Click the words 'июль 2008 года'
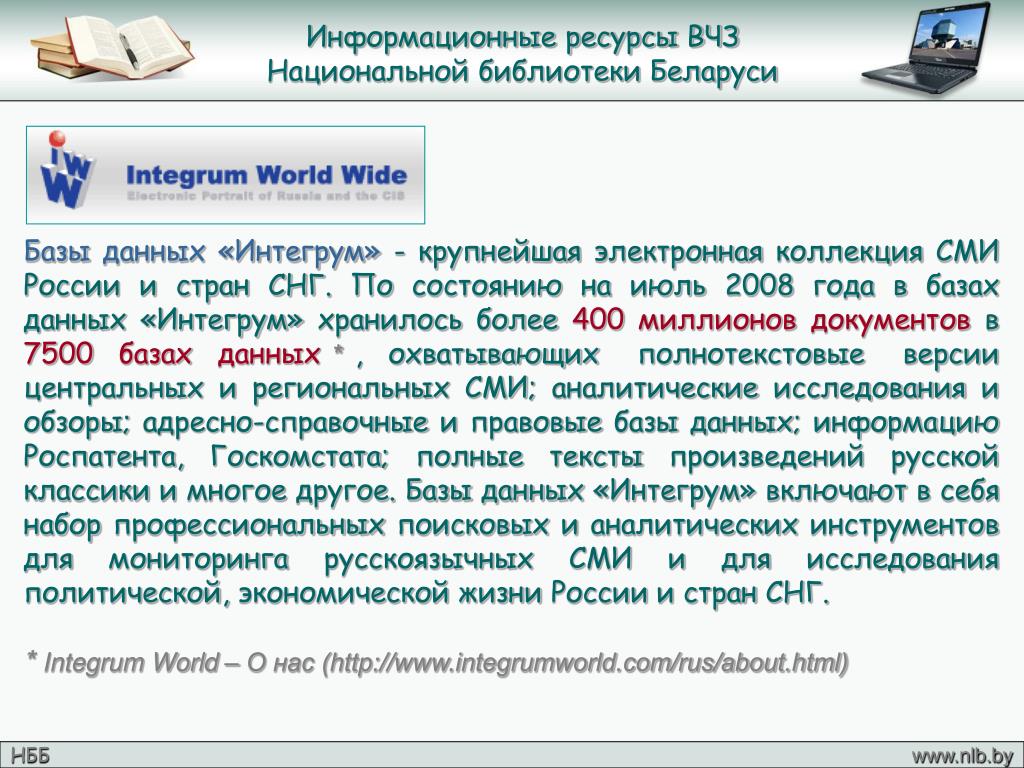The image size is (1024, 768). (753, 286)
